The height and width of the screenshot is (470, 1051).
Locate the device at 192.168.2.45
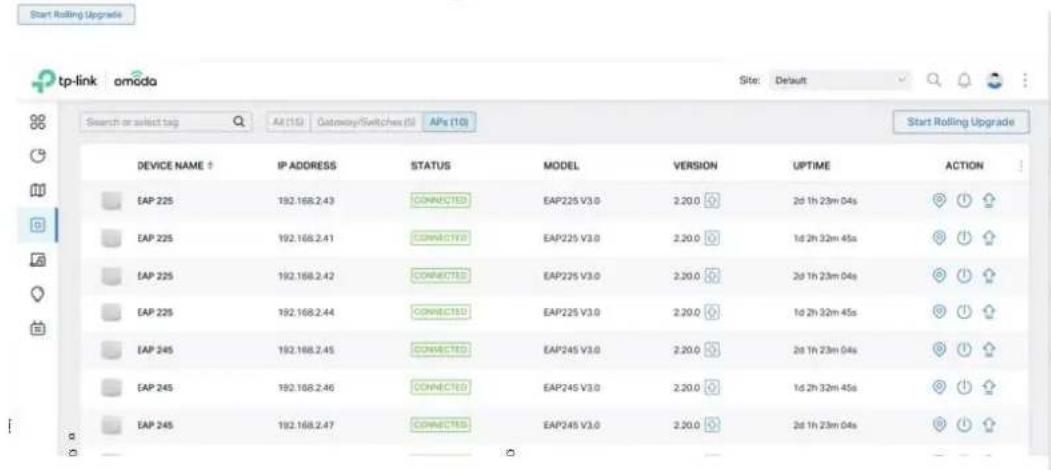[x=939, y=349]
